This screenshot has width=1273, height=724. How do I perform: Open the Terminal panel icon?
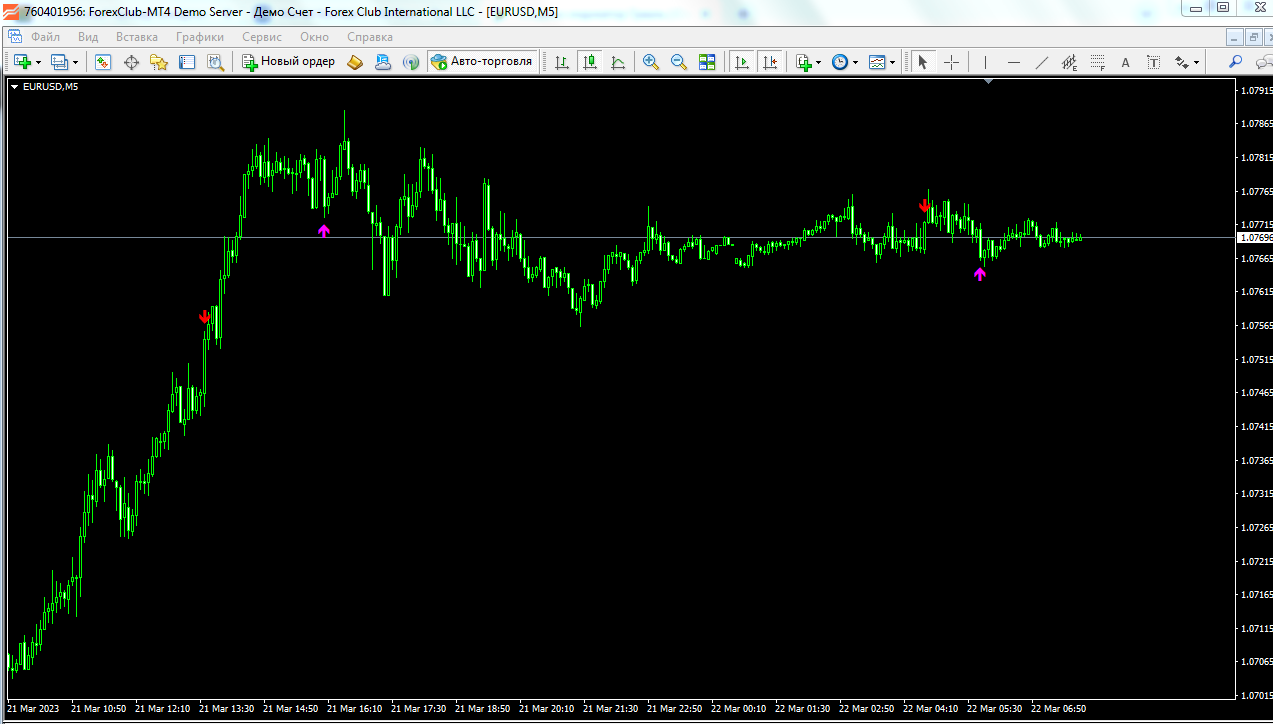point(187,62)
